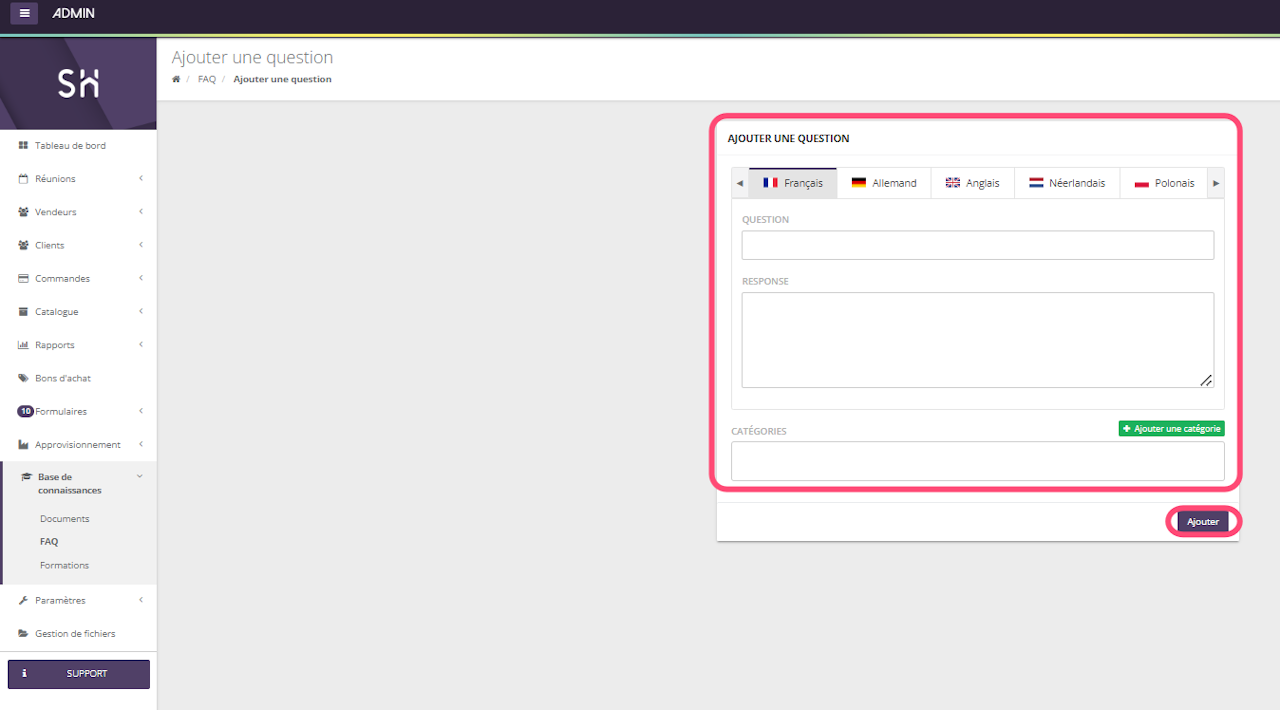1280x710 pixels.
Task: Click the home icon in breadcrumb
Action: (x=176, y=79)
